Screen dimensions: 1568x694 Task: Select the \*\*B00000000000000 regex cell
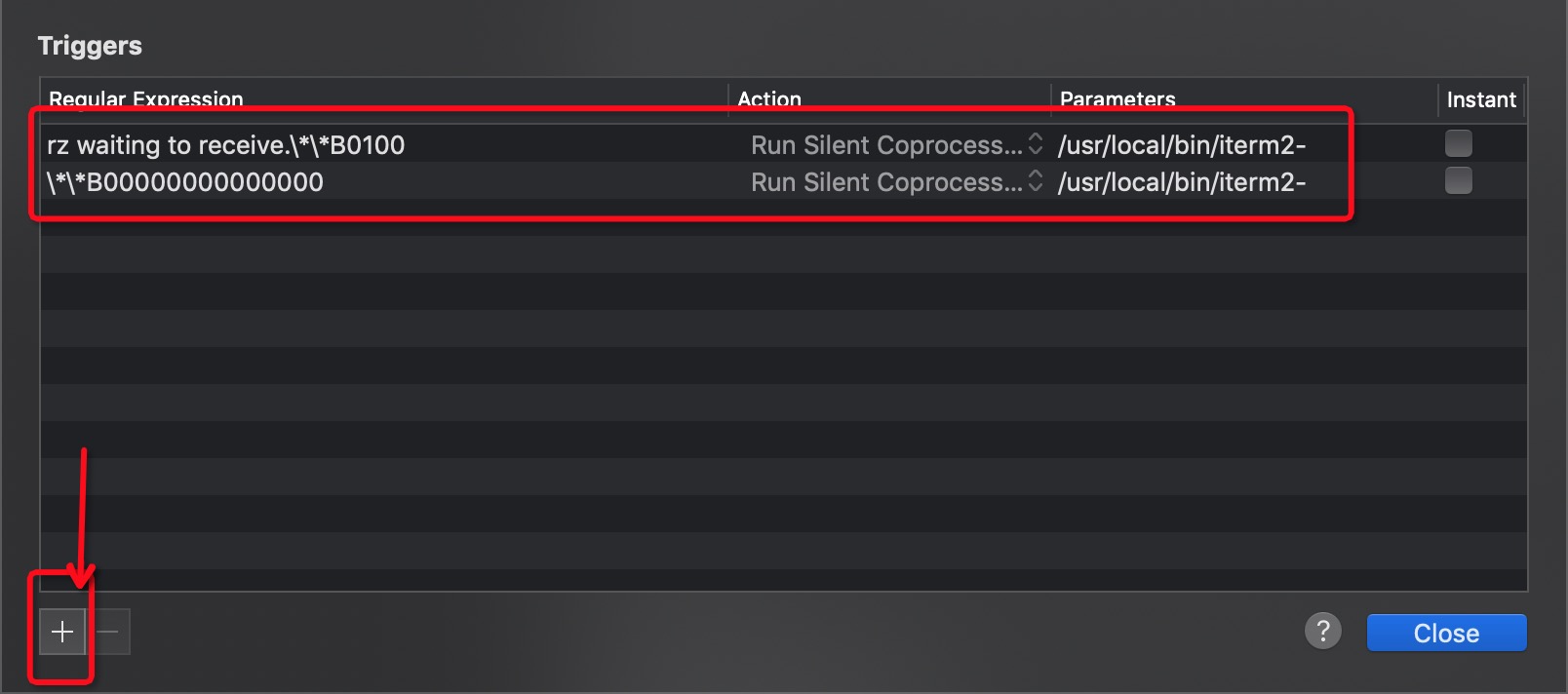pyautogui.click(x=185, y=182)
